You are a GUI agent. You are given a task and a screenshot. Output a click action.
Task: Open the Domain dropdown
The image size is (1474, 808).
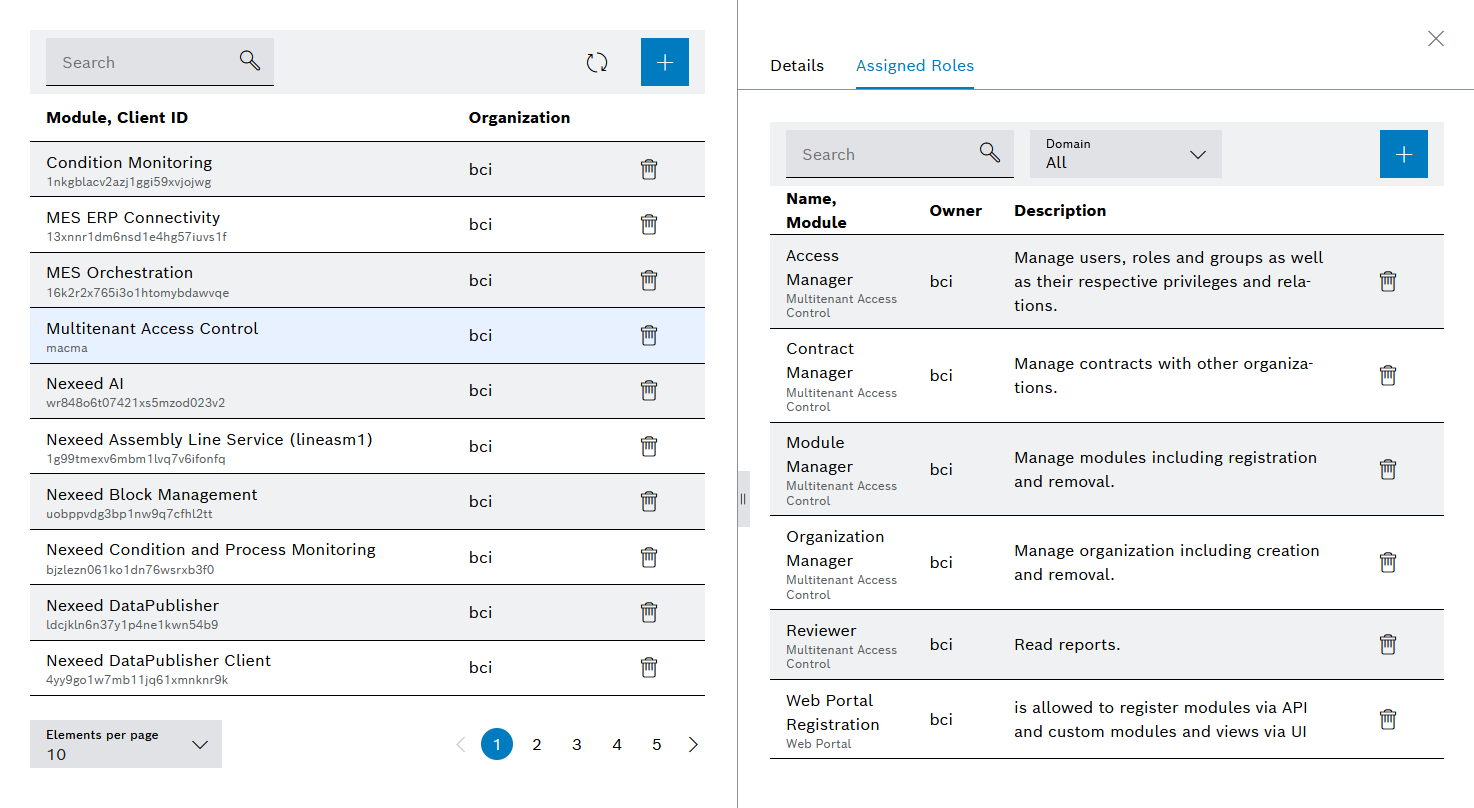click(x=1126, y=154)
